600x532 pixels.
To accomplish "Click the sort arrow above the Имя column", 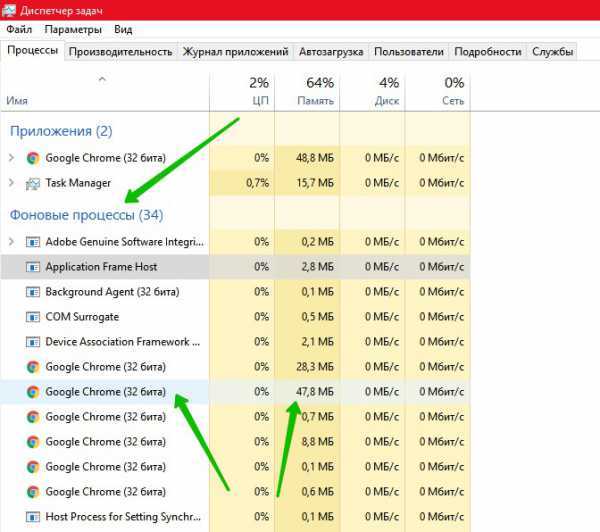I will 102,80.
